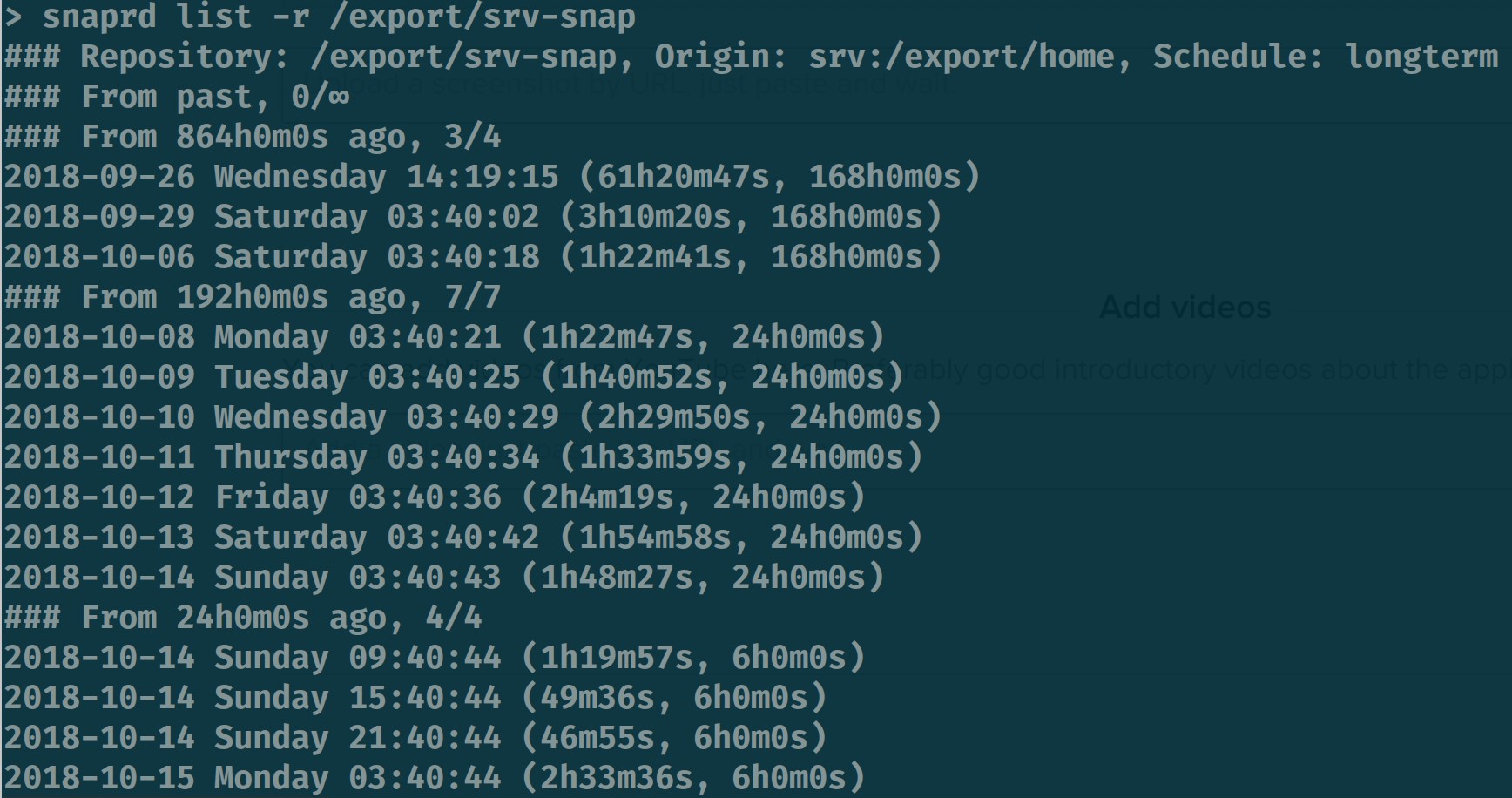Screen dimensions: 1512x798
Task: Select the 2018-10-12 Friday snapshot entry
Action: point(435,497)
